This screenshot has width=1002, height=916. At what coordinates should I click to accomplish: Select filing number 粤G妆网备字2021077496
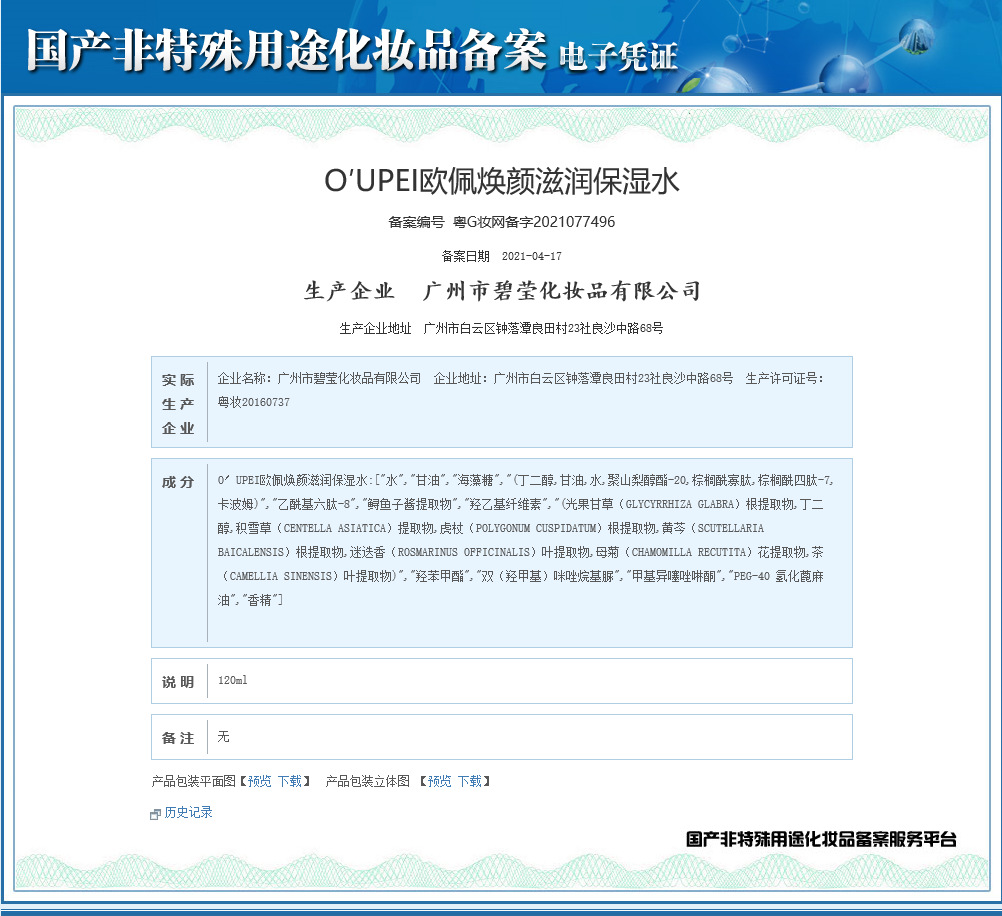[534, 222]
